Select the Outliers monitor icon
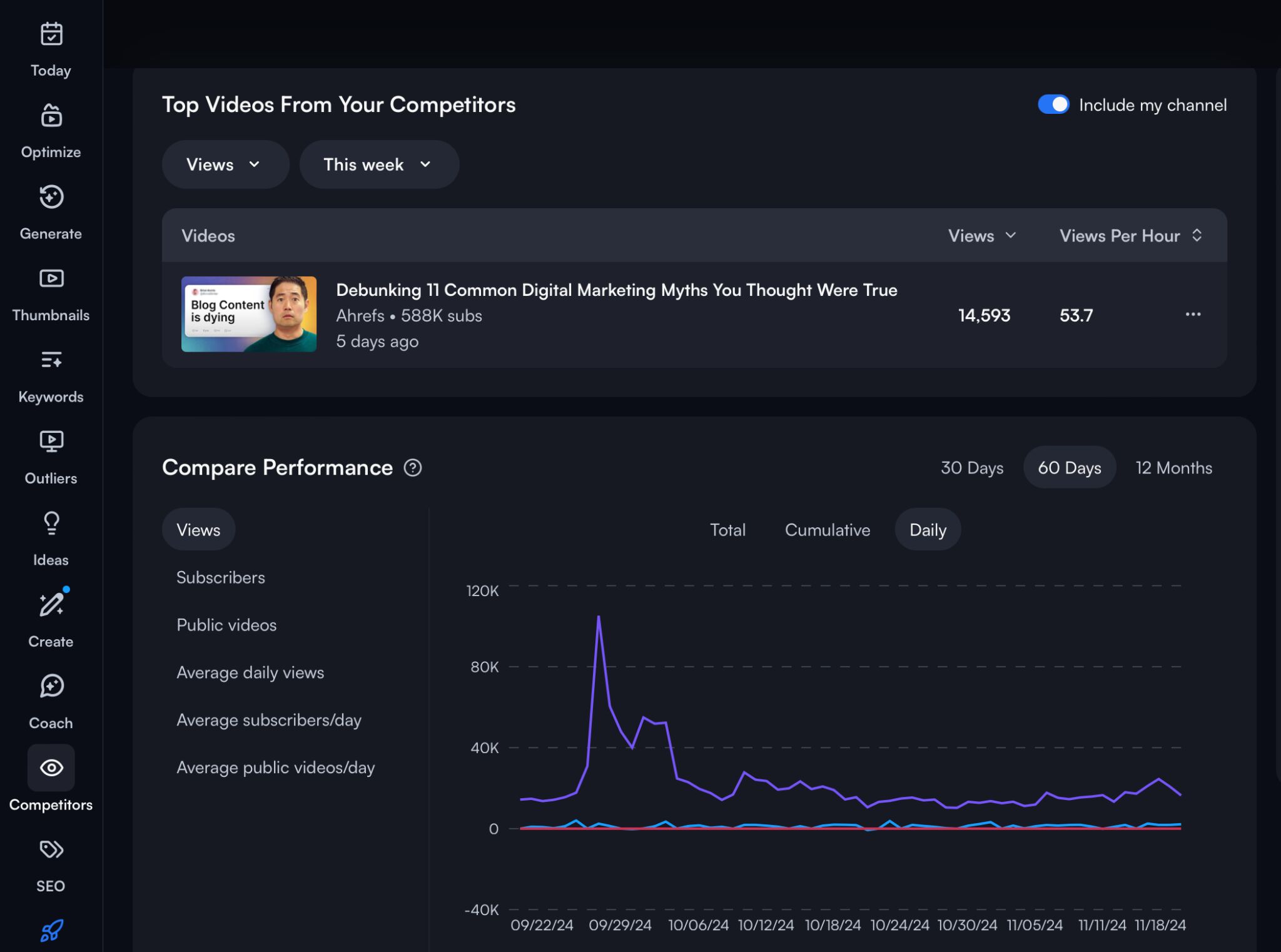 pyautogui.click(x=51, y=442)
